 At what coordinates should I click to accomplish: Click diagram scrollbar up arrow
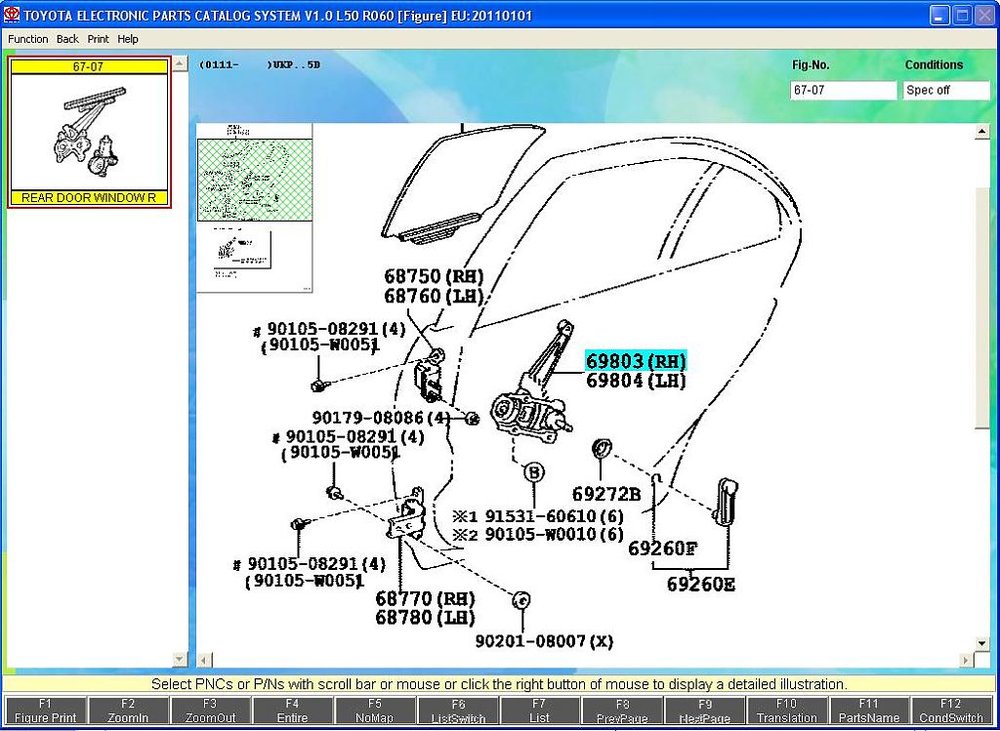[982, 133]
